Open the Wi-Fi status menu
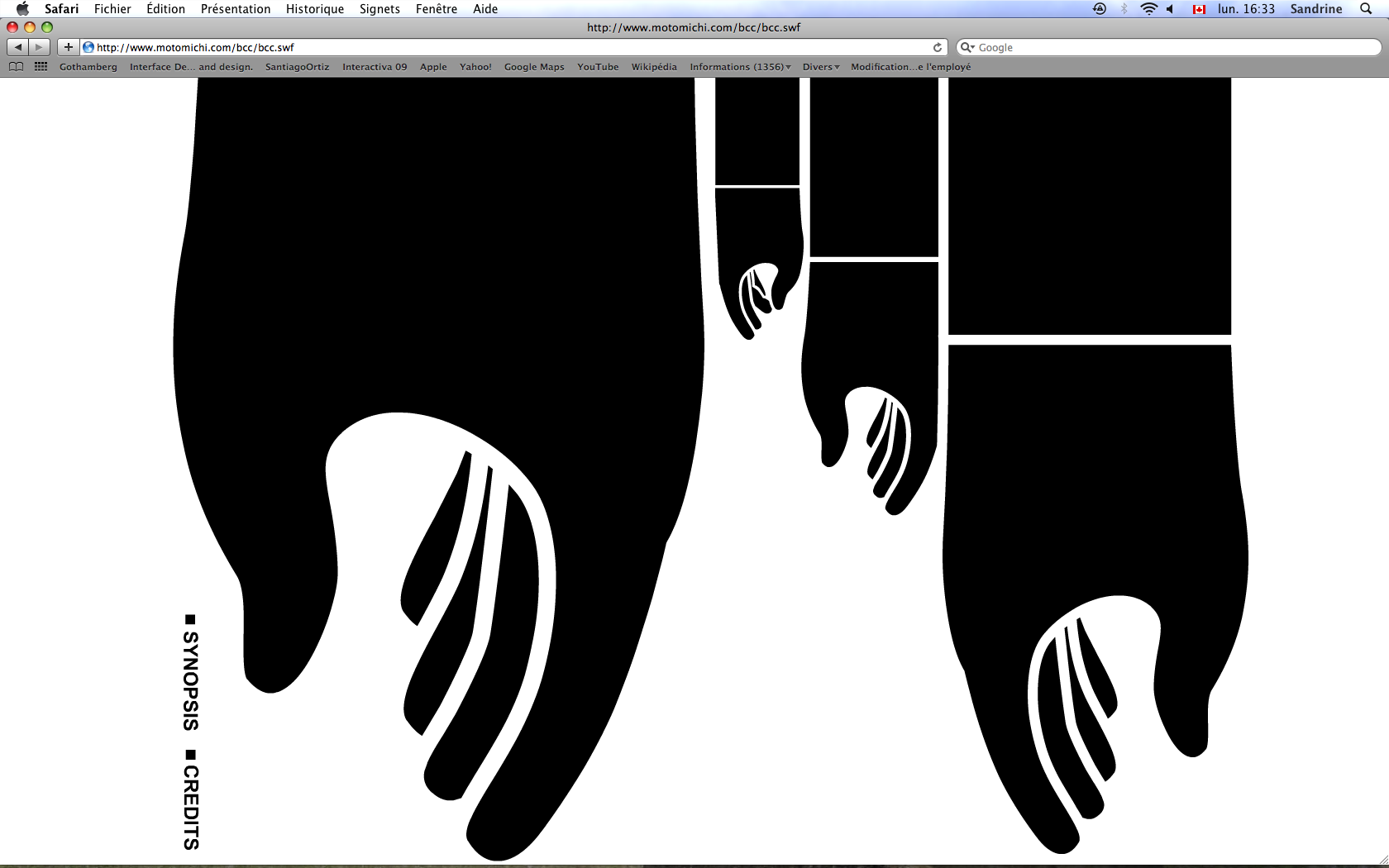 coord(1148,9)
